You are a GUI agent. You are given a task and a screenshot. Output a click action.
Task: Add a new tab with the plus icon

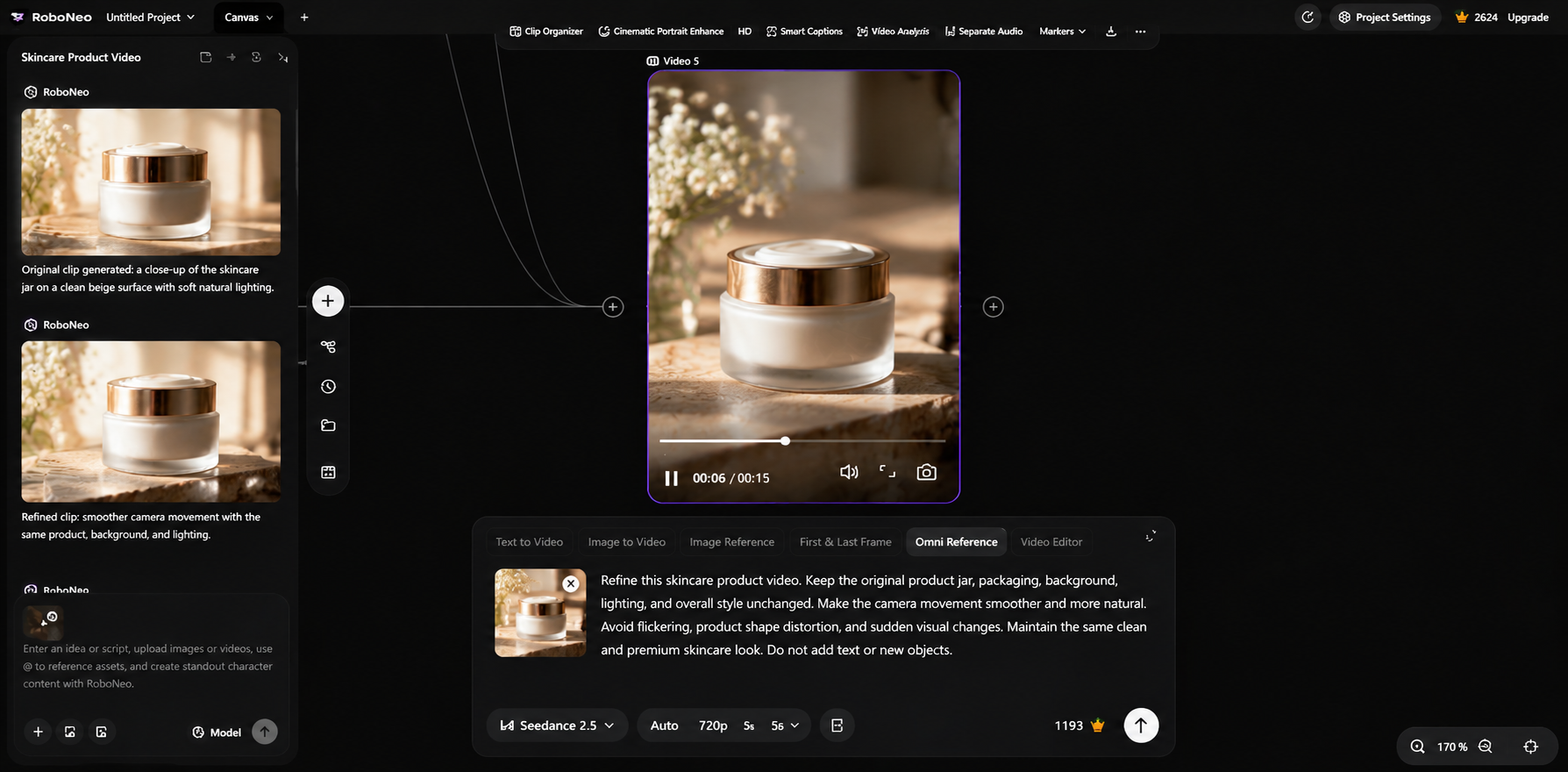point(304,18)
